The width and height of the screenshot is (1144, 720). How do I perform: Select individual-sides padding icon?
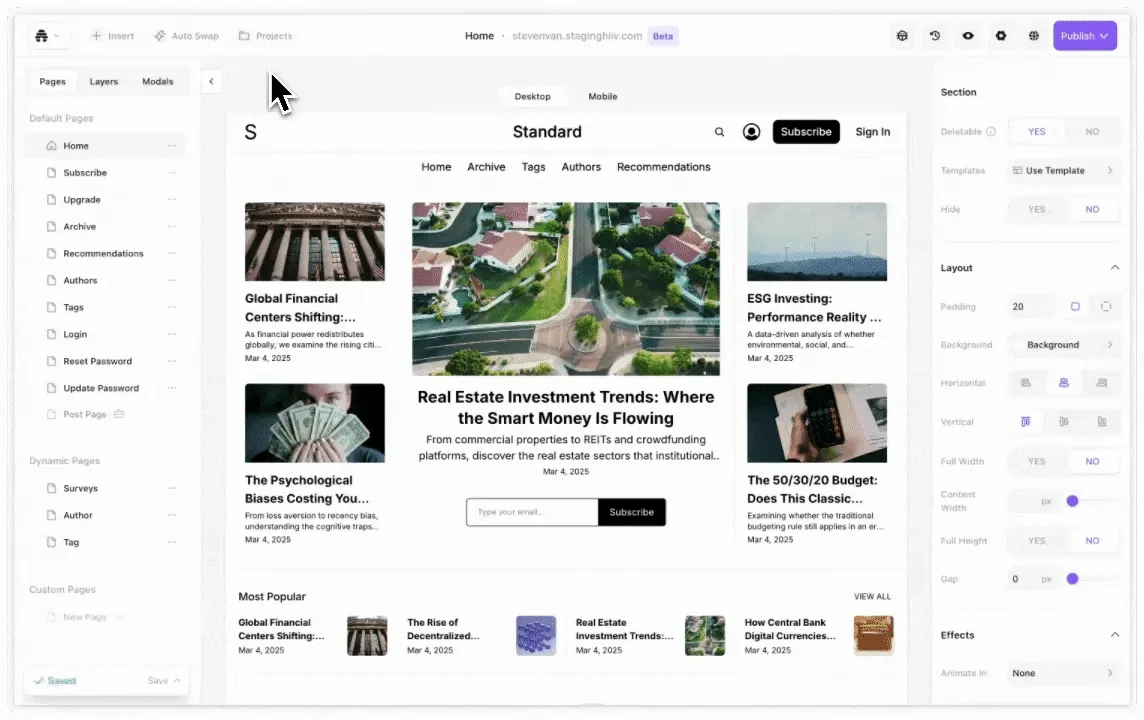click(1106, 307)
